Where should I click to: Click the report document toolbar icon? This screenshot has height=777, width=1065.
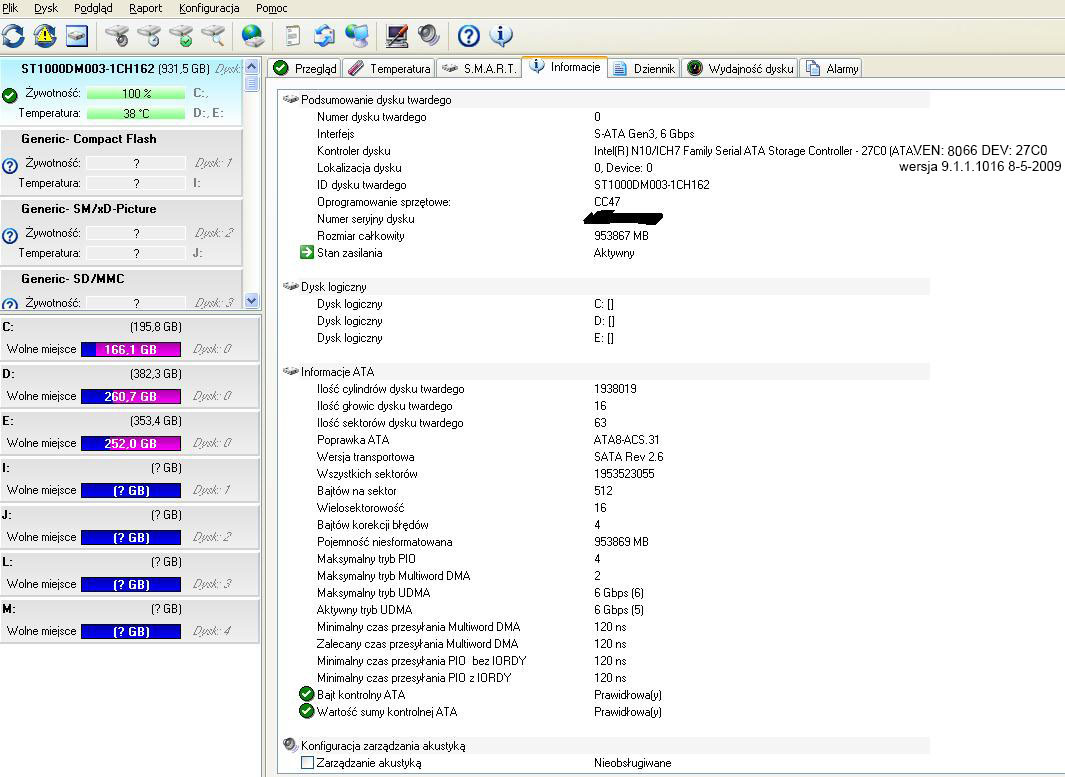click(x=293, y=36)
